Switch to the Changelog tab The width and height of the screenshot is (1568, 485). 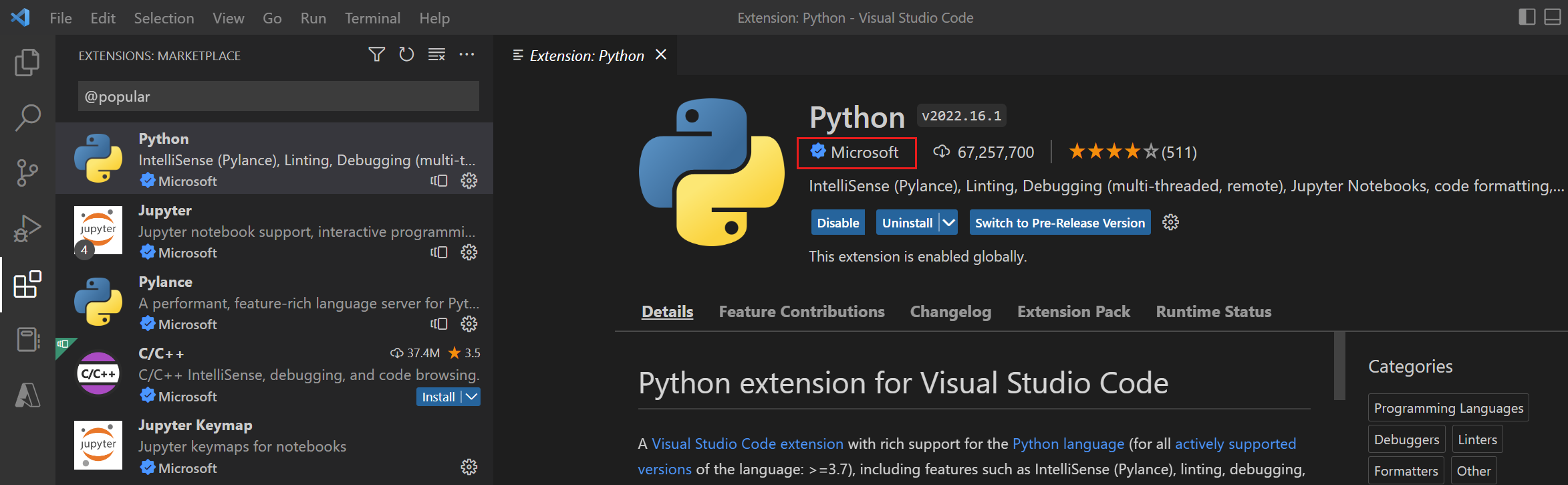point(950,312)
